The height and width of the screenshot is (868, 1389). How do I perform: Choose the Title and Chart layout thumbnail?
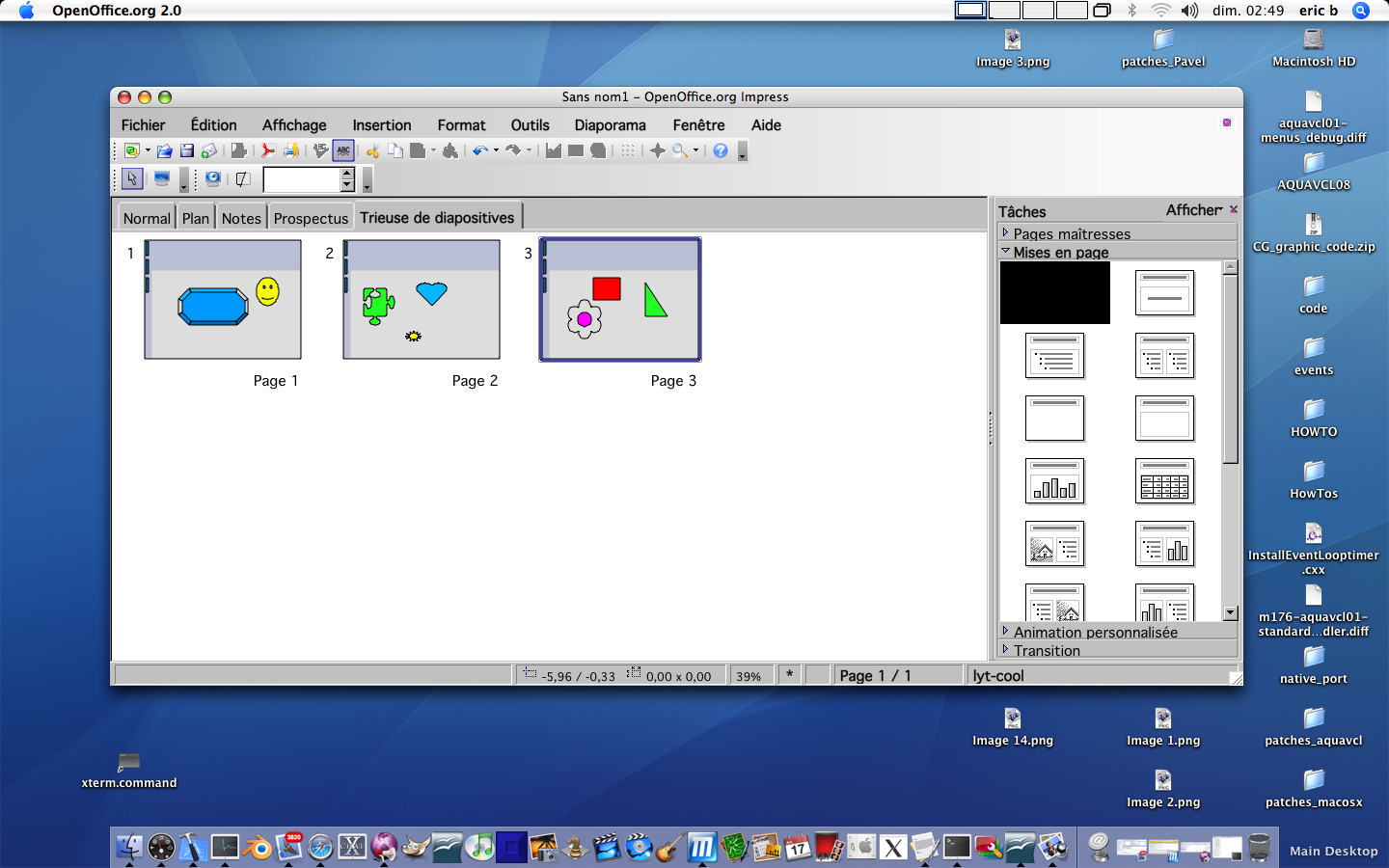pyautogui.click(x=1054, y=481)
